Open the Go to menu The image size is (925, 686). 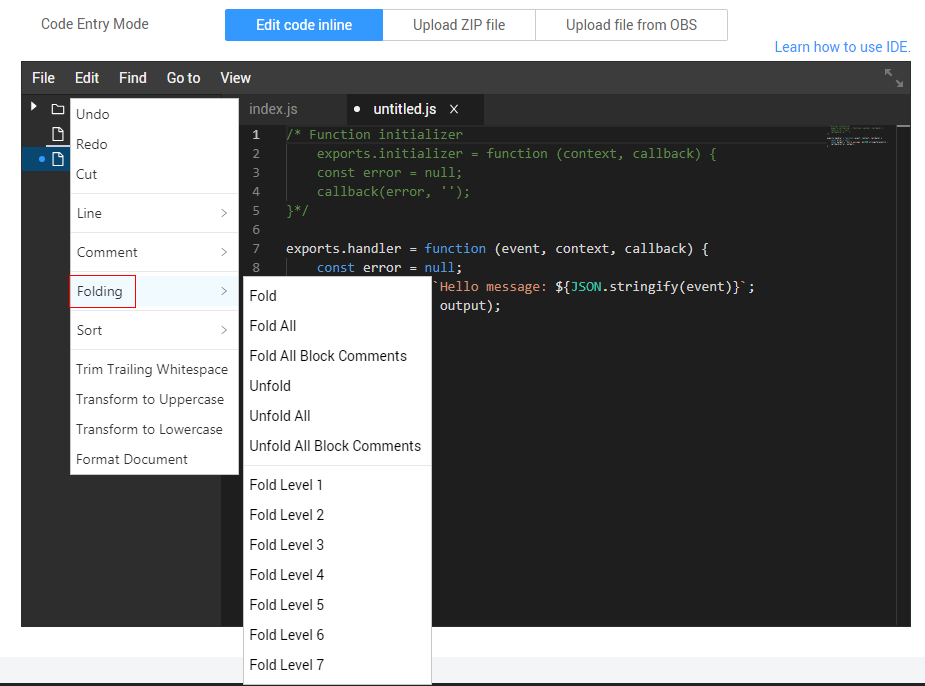pos(183,78)
